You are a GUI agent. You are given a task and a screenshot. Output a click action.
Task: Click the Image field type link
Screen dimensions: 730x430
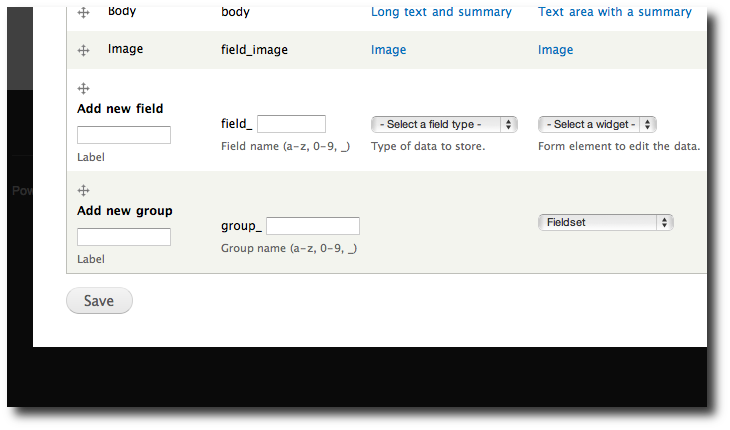point(388,49)
